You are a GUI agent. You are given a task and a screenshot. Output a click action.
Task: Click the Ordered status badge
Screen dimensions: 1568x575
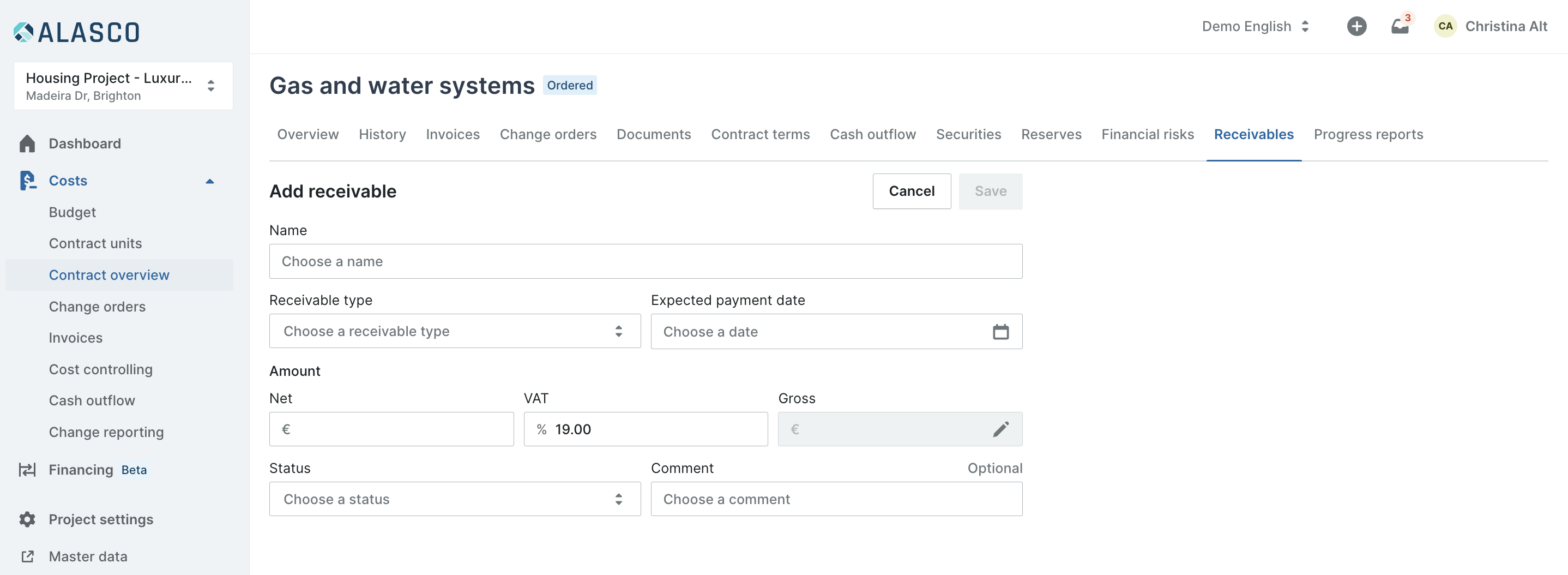click(x=570, y=85)
